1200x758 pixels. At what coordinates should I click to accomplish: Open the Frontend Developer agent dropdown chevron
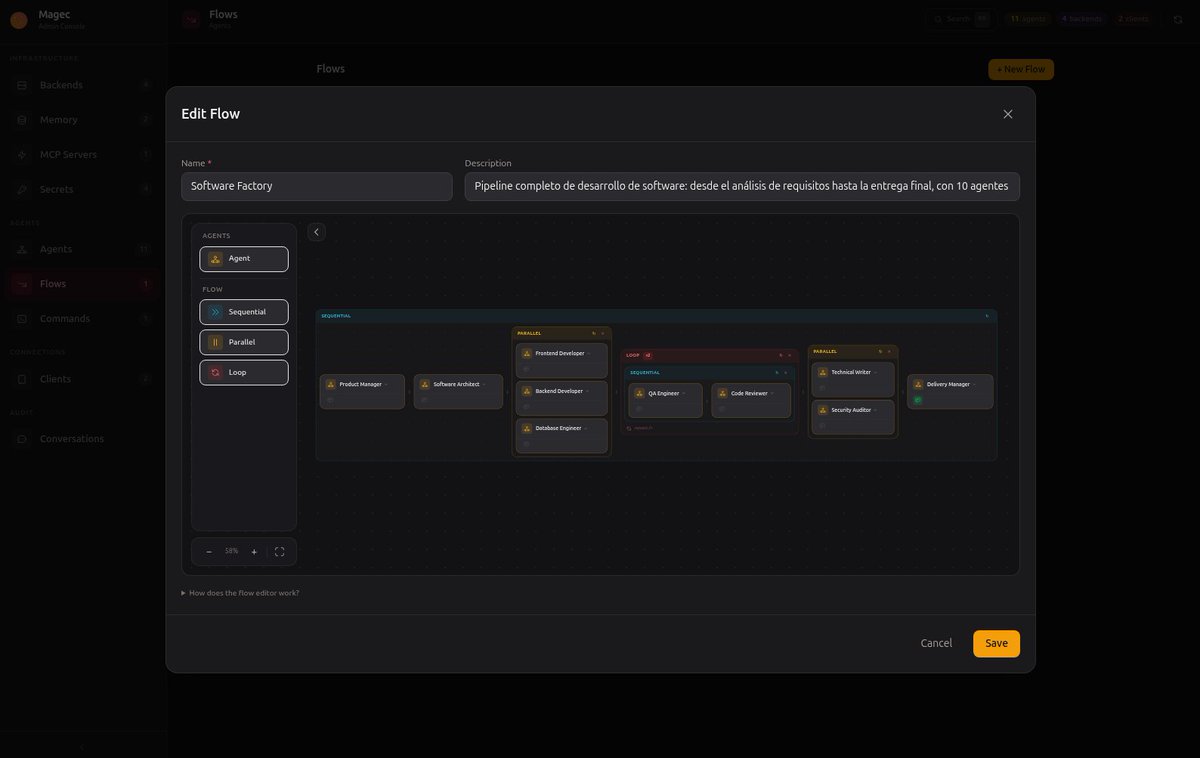tap(589, 353)
